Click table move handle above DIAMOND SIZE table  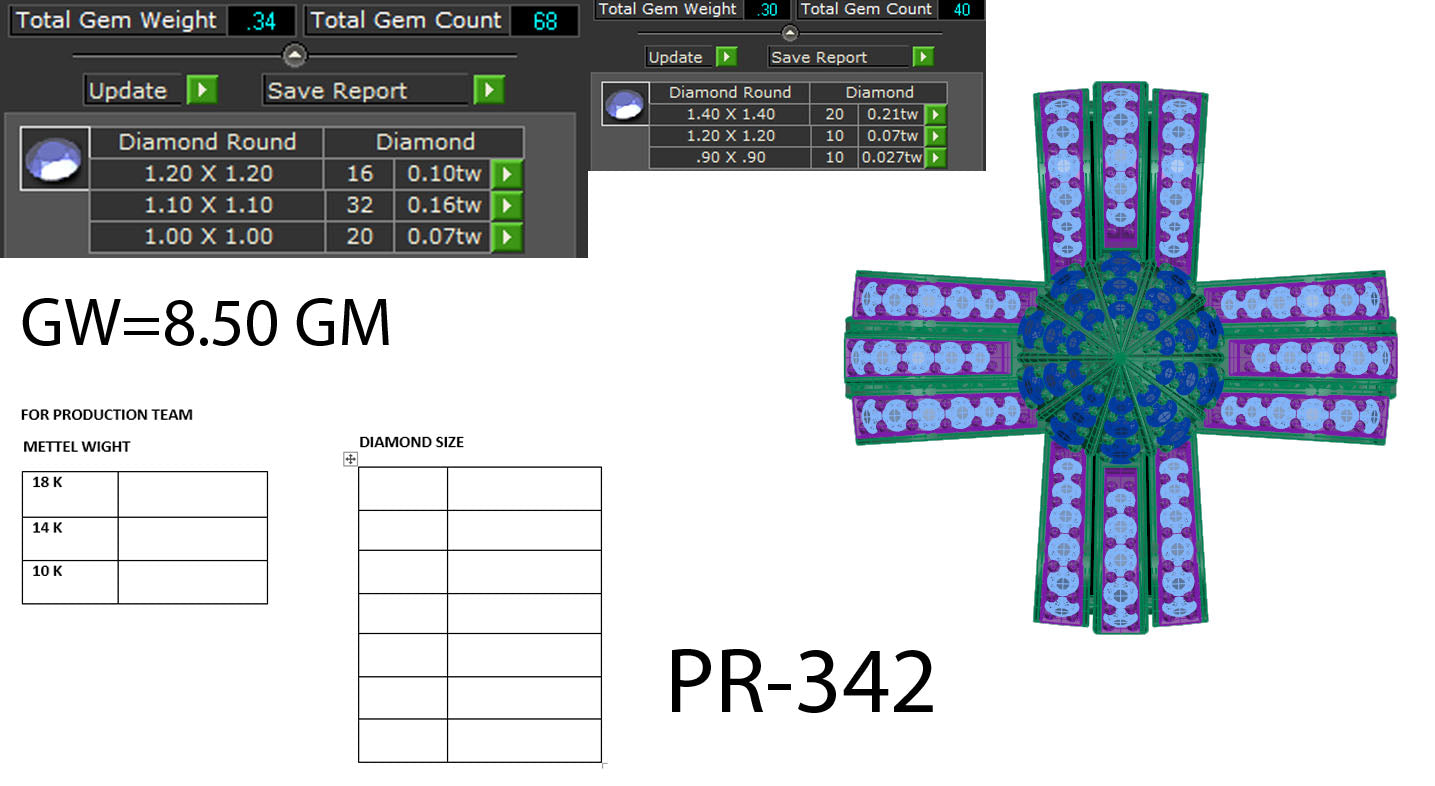tap(348, 458)
